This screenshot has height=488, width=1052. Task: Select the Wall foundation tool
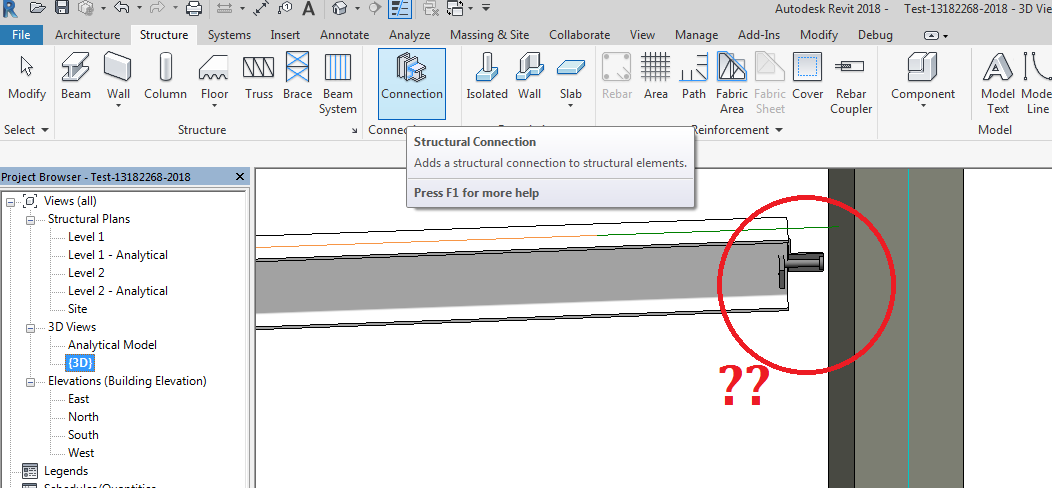pos(529,77)
